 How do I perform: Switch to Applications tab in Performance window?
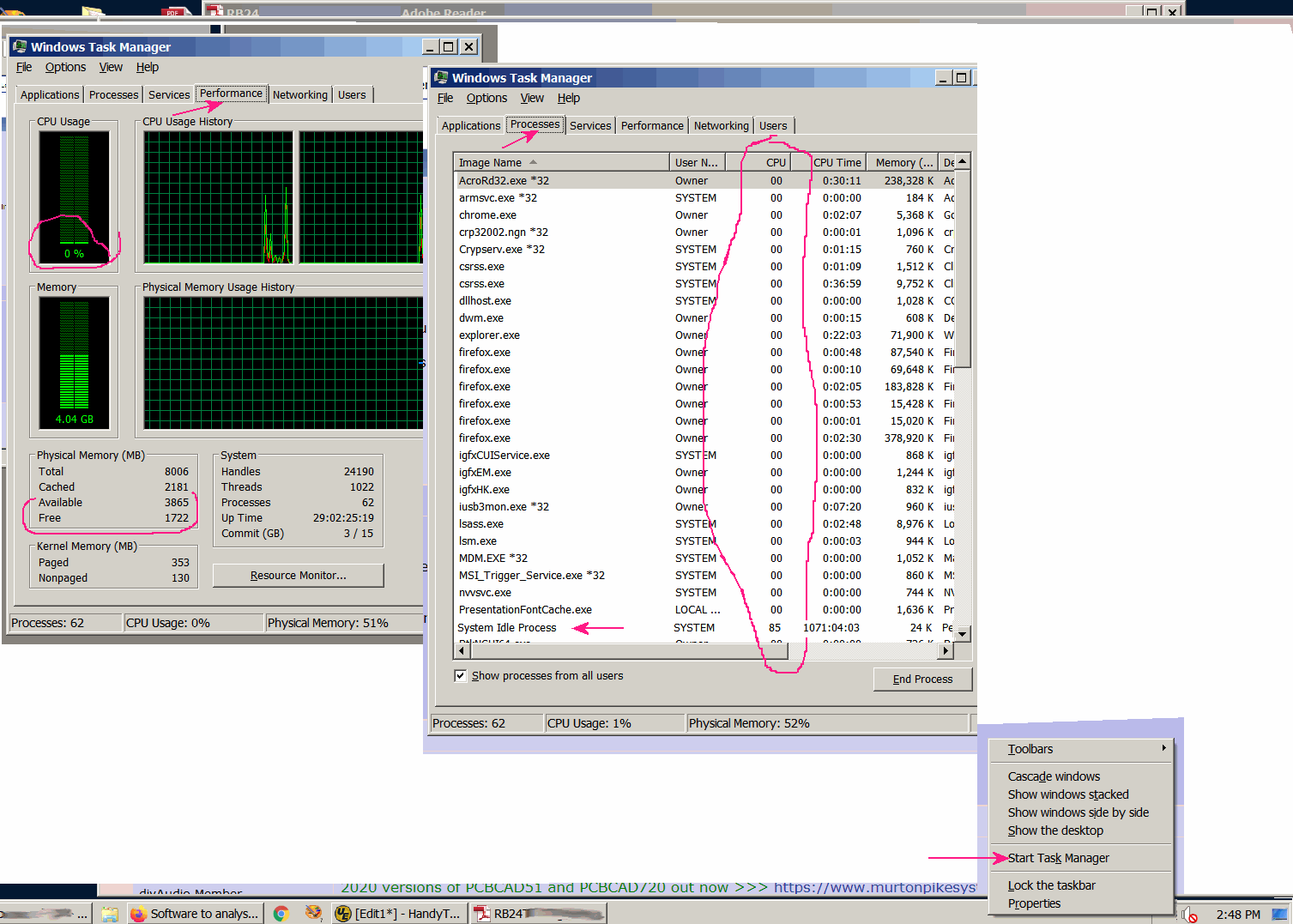point(50,94)
